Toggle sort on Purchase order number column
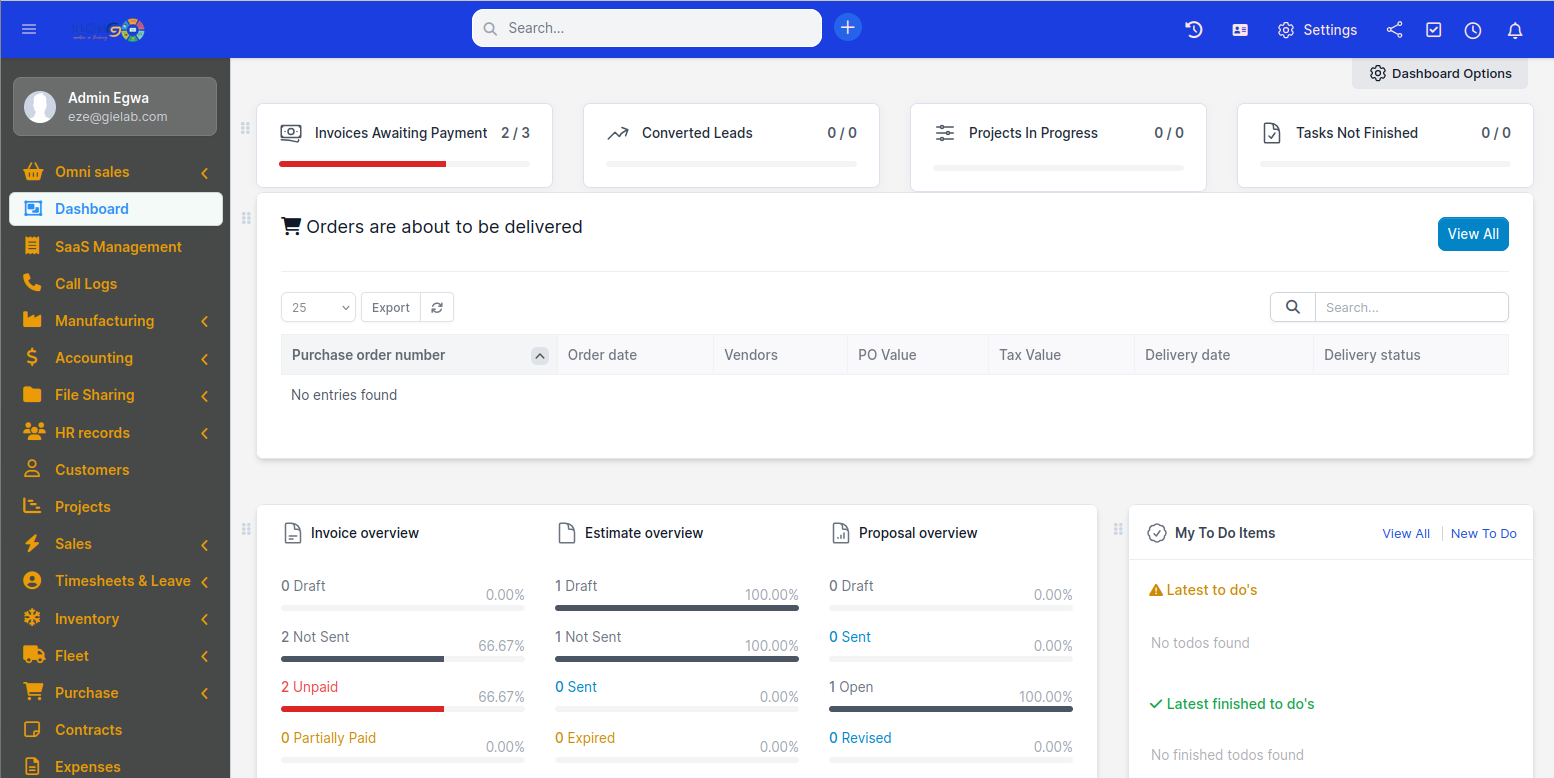 pos(539,355)
